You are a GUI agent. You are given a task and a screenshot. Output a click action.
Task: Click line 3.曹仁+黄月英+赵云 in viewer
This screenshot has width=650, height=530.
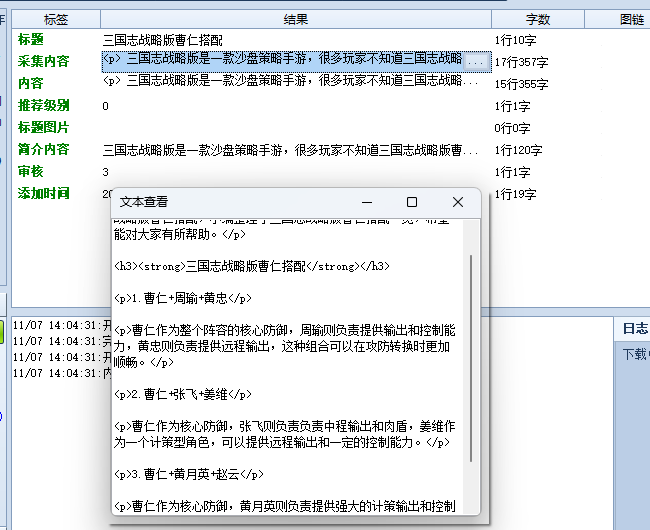pos(189,474)
